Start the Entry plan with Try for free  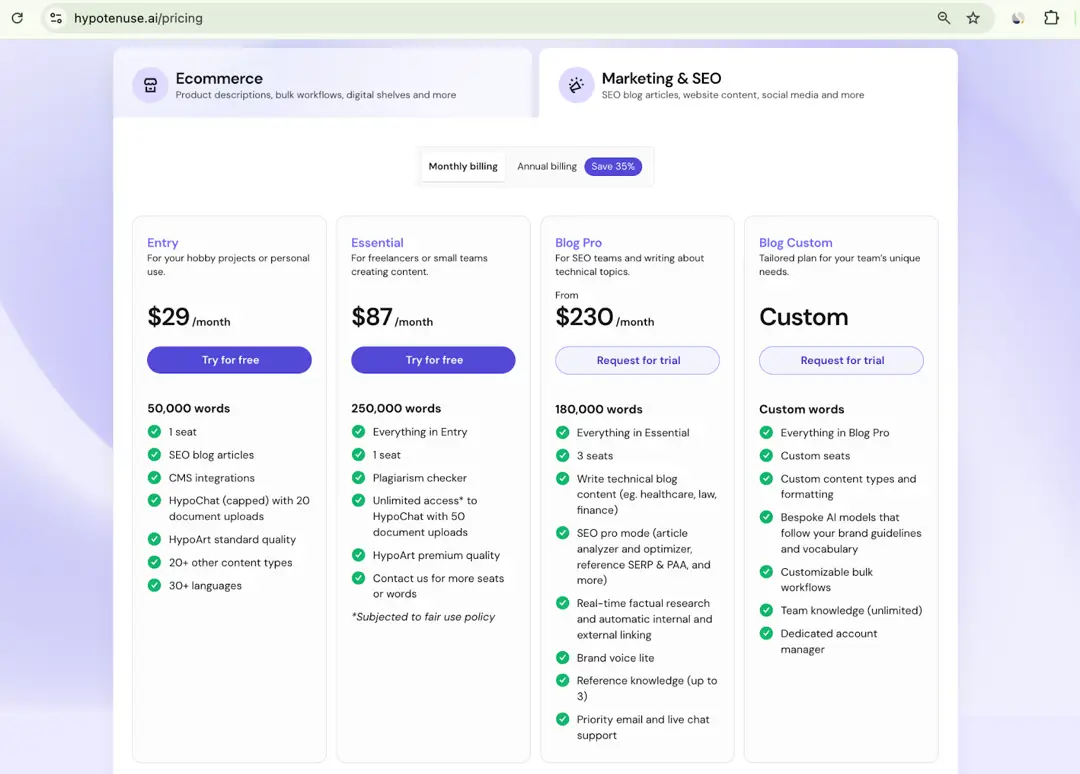click(229, 360)
